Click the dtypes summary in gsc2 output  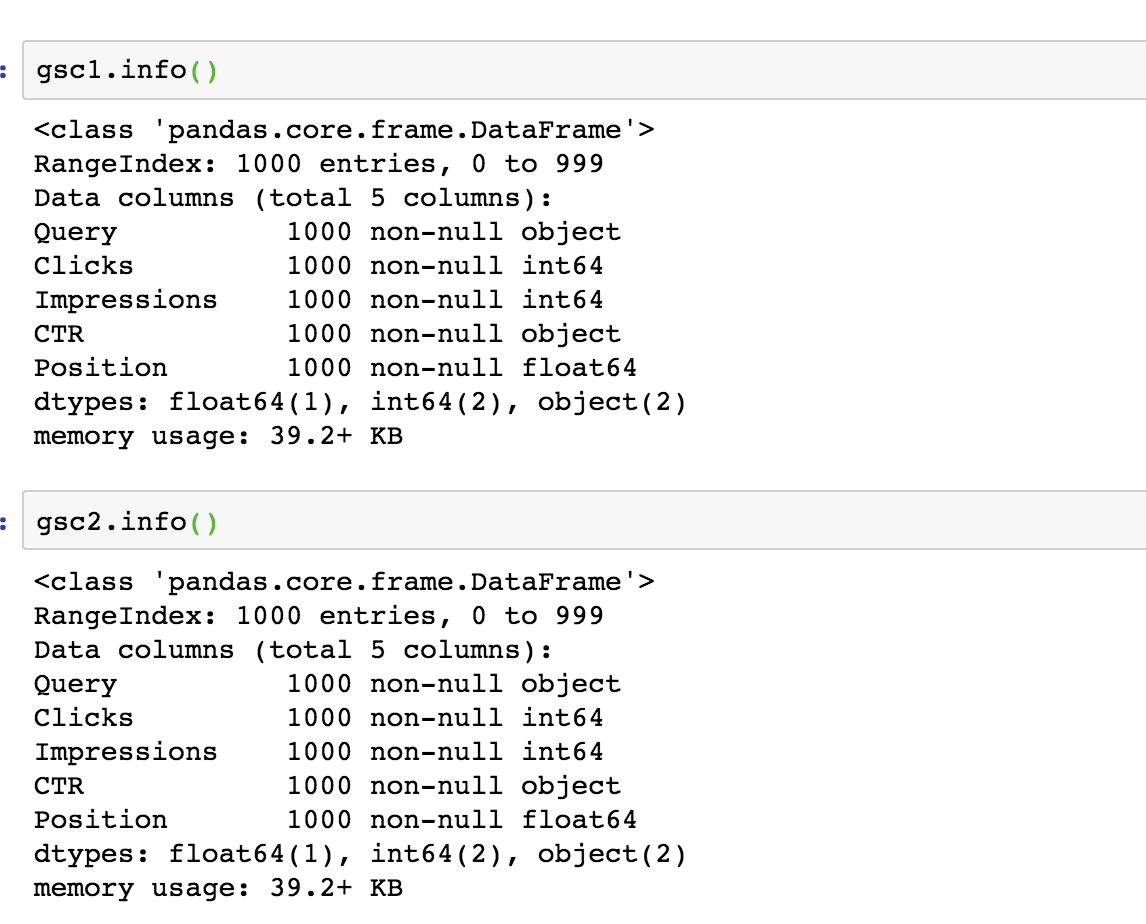[360, 854]
